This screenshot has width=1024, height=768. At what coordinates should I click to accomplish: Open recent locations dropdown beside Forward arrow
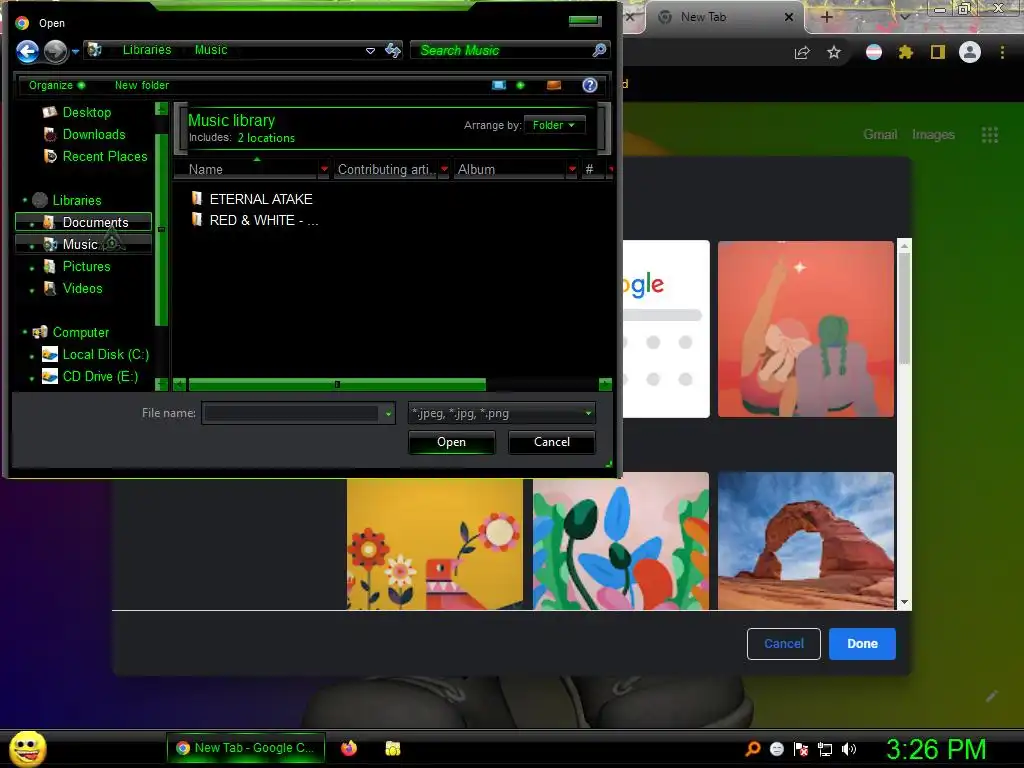pos(76,52)
